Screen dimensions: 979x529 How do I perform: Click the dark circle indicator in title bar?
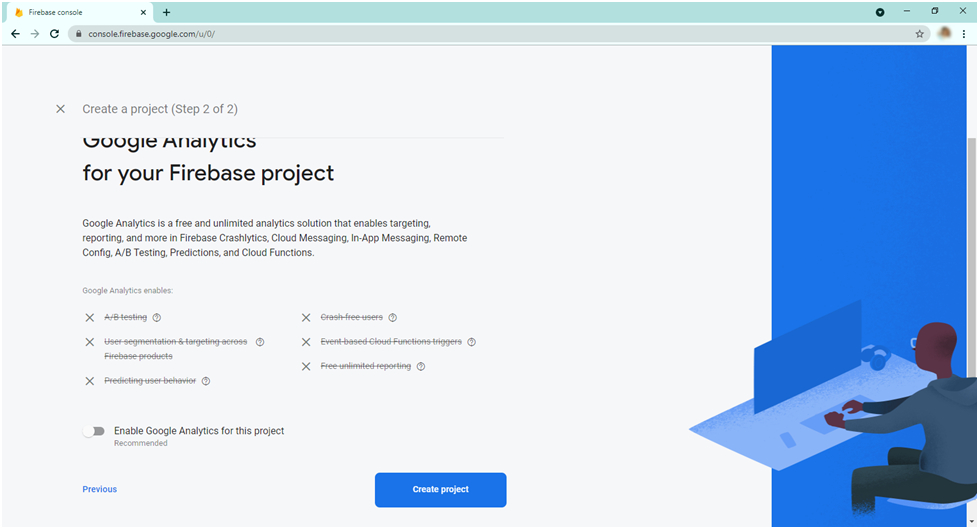880,12
